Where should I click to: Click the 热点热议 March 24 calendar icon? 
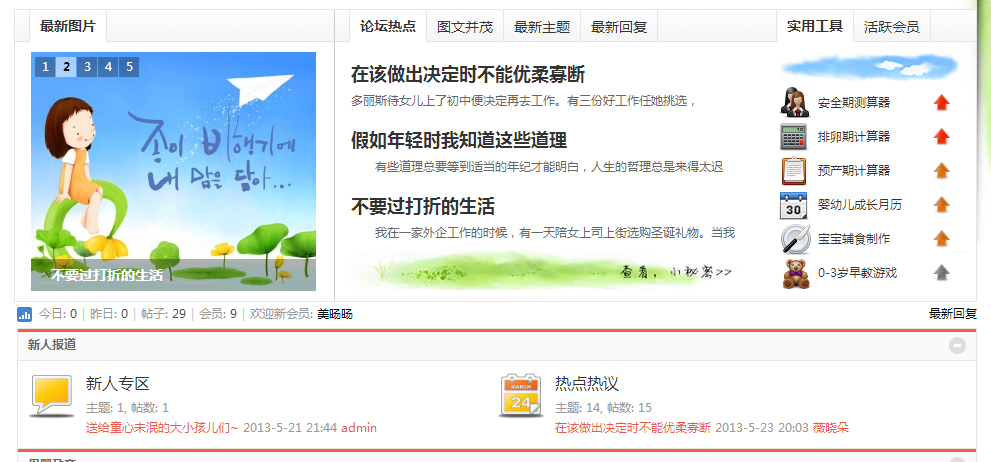click(521, 396)
